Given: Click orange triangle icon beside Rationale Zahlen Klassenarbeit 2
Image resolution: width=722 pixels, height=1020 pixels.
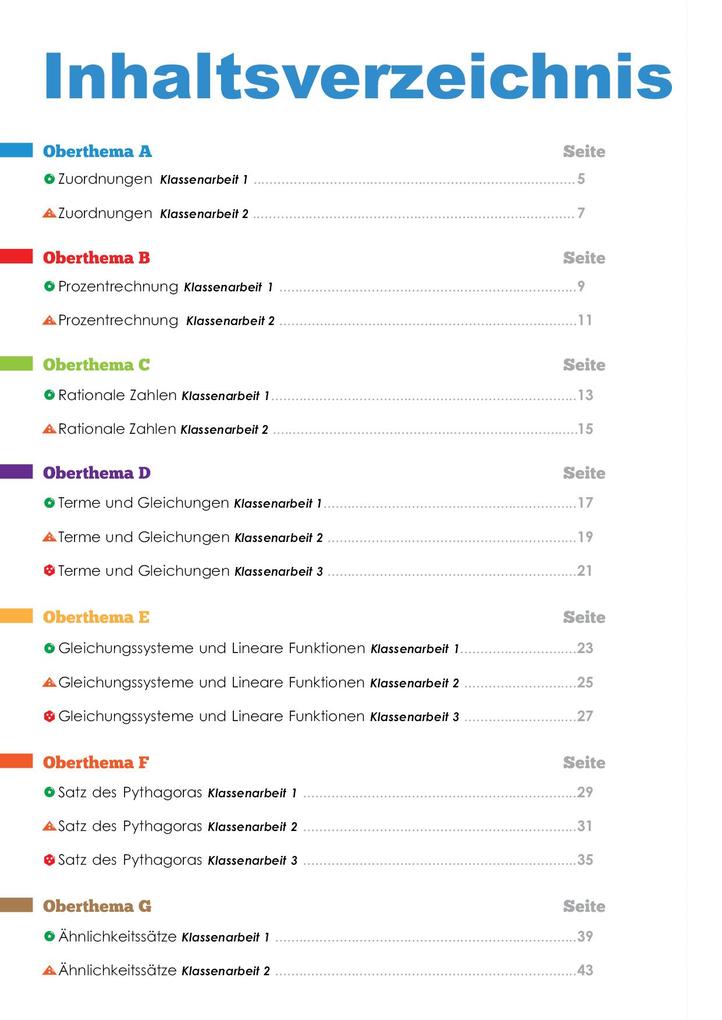Looking at the screenshot, I should pyautogui.click(x=49, y=429).
